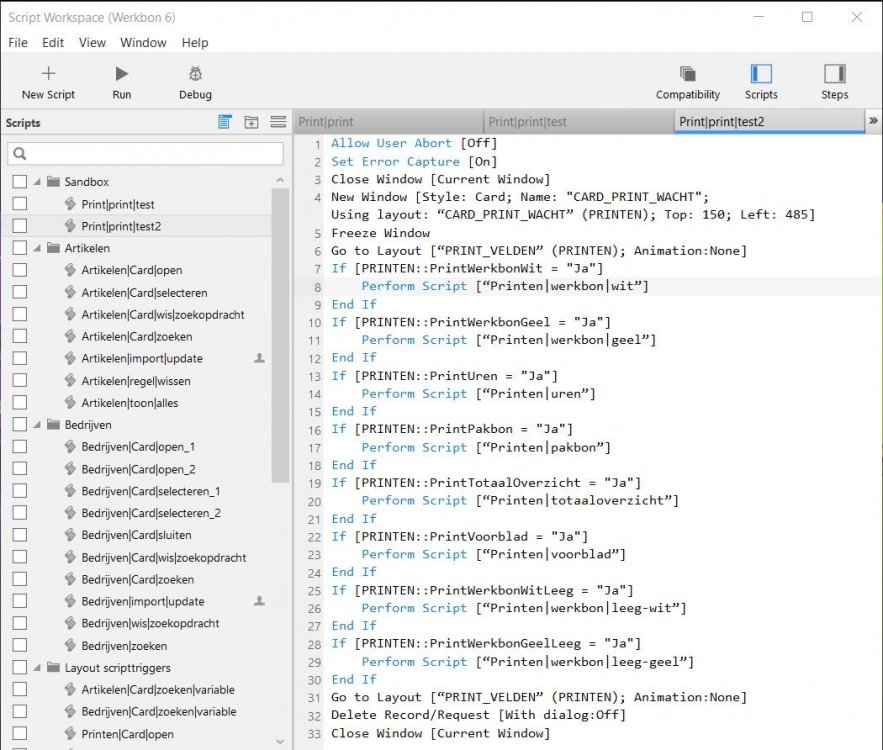Open the Window menu

143,43
